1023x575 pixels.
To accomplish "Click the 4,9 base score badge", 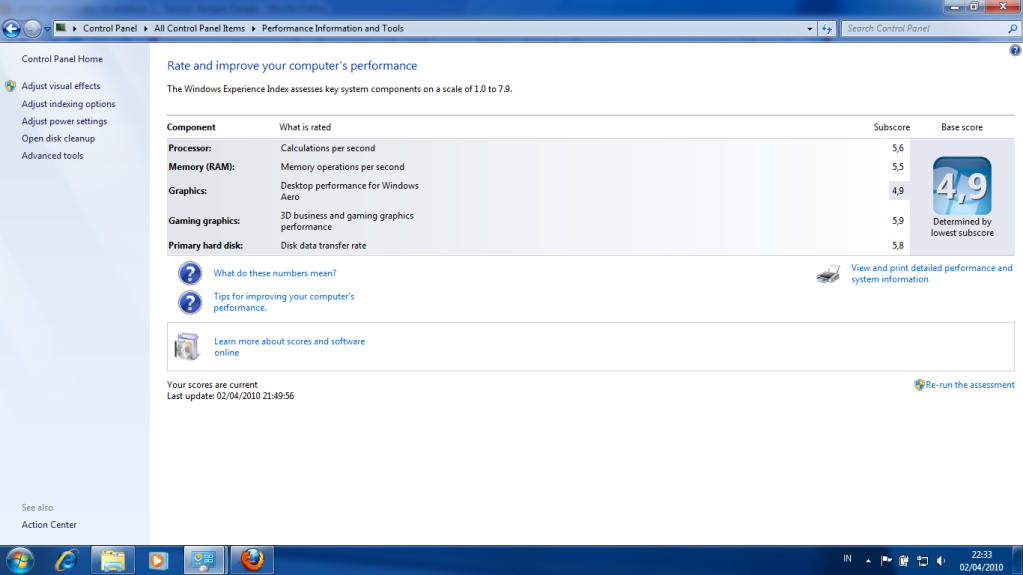I will click(x=962, y=185).
